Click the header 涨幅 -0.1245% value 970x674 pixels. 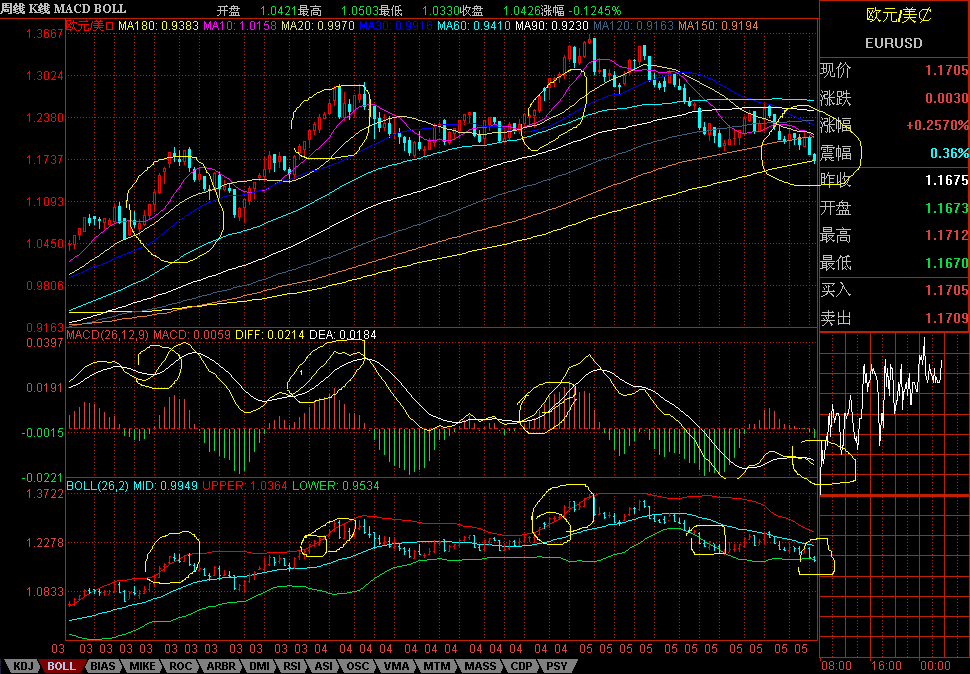click(593, 11)
